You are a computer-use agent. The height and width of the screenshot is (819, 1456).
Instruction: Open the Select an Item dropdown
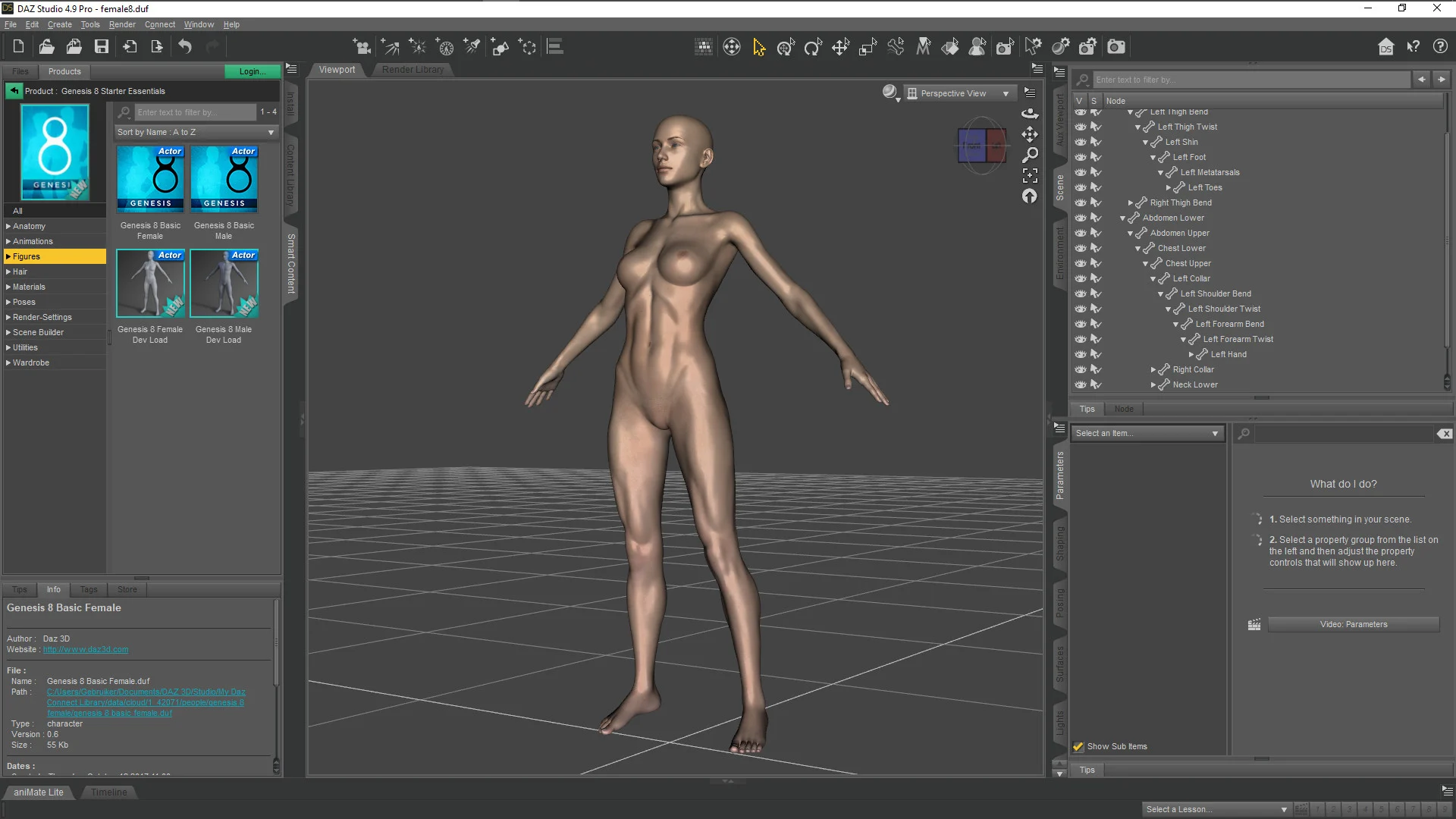[1147, 433]
